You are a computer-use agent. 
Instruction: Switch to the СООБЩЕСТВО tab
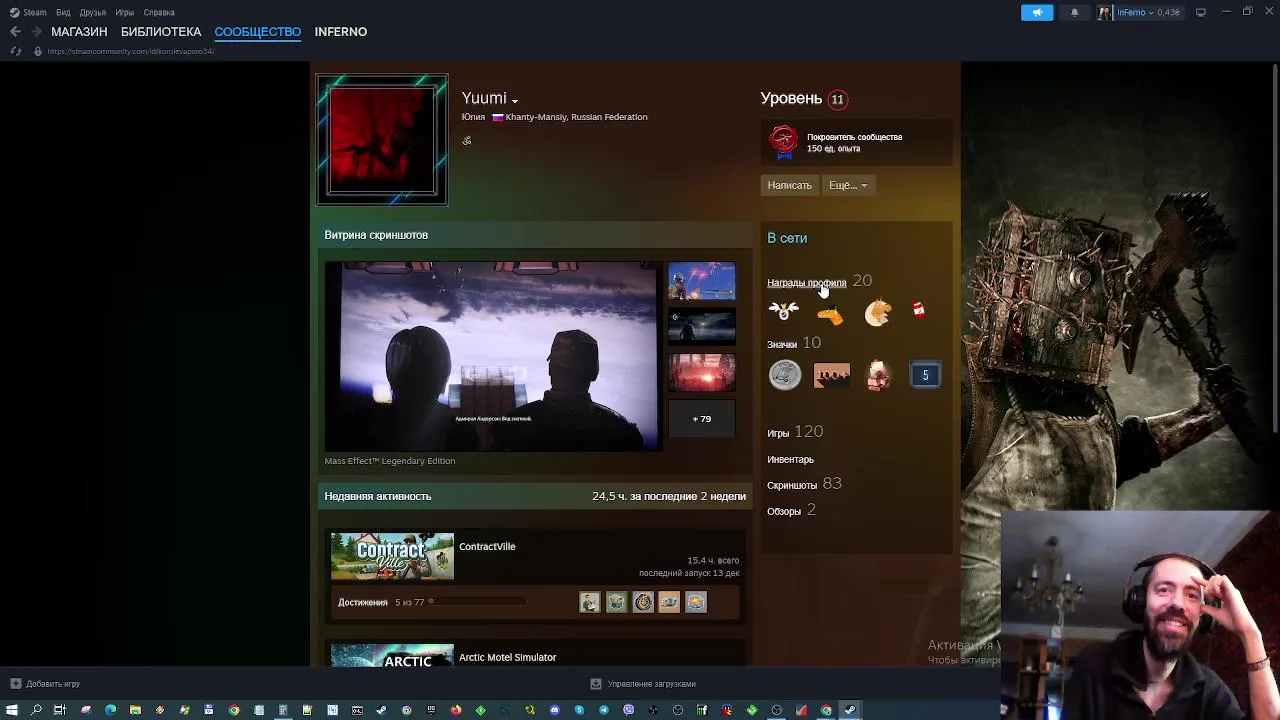[x=257, y=32]
